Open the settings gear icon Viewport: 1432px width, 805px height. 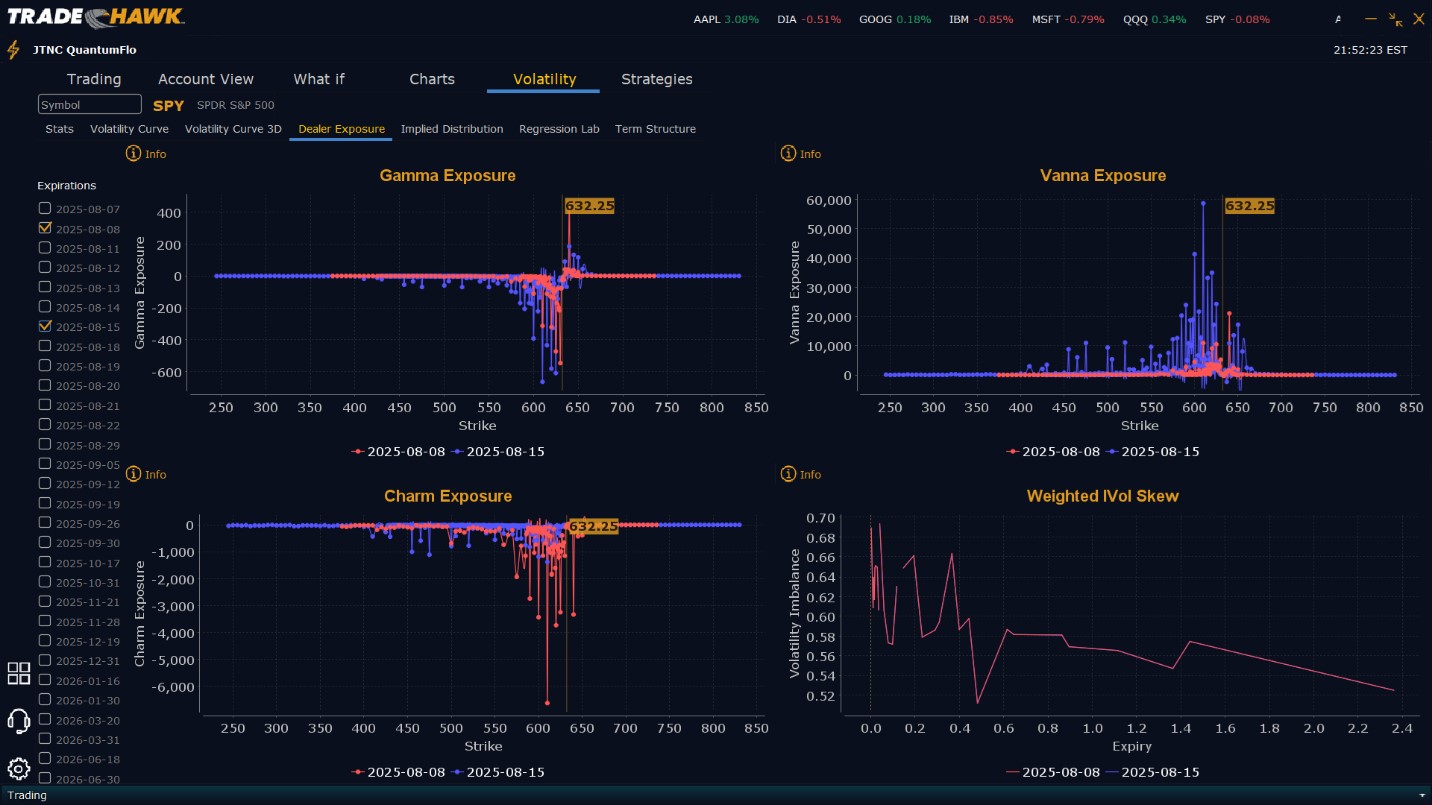[x=19, y=769]
